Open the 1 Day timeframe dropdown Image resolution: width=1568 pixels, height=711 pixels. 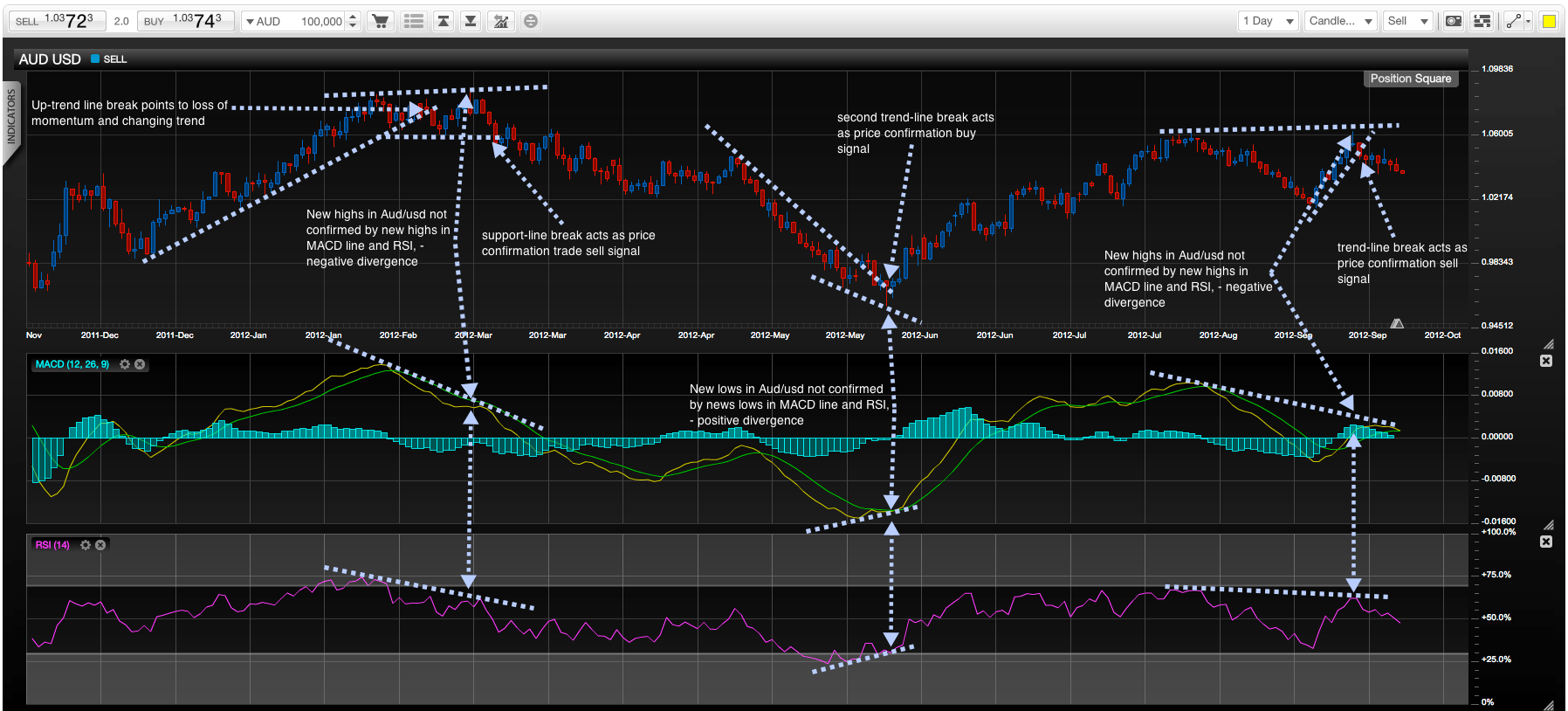click(x=1269, y=21)
